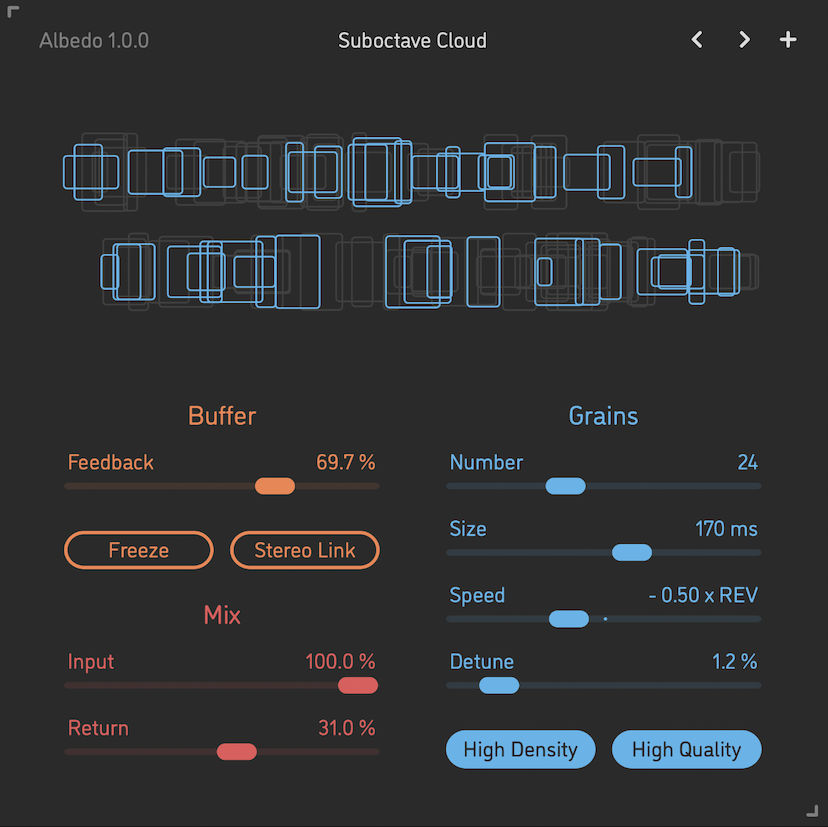
Task: Toggle Stereo Link
Action: point(305,550)
